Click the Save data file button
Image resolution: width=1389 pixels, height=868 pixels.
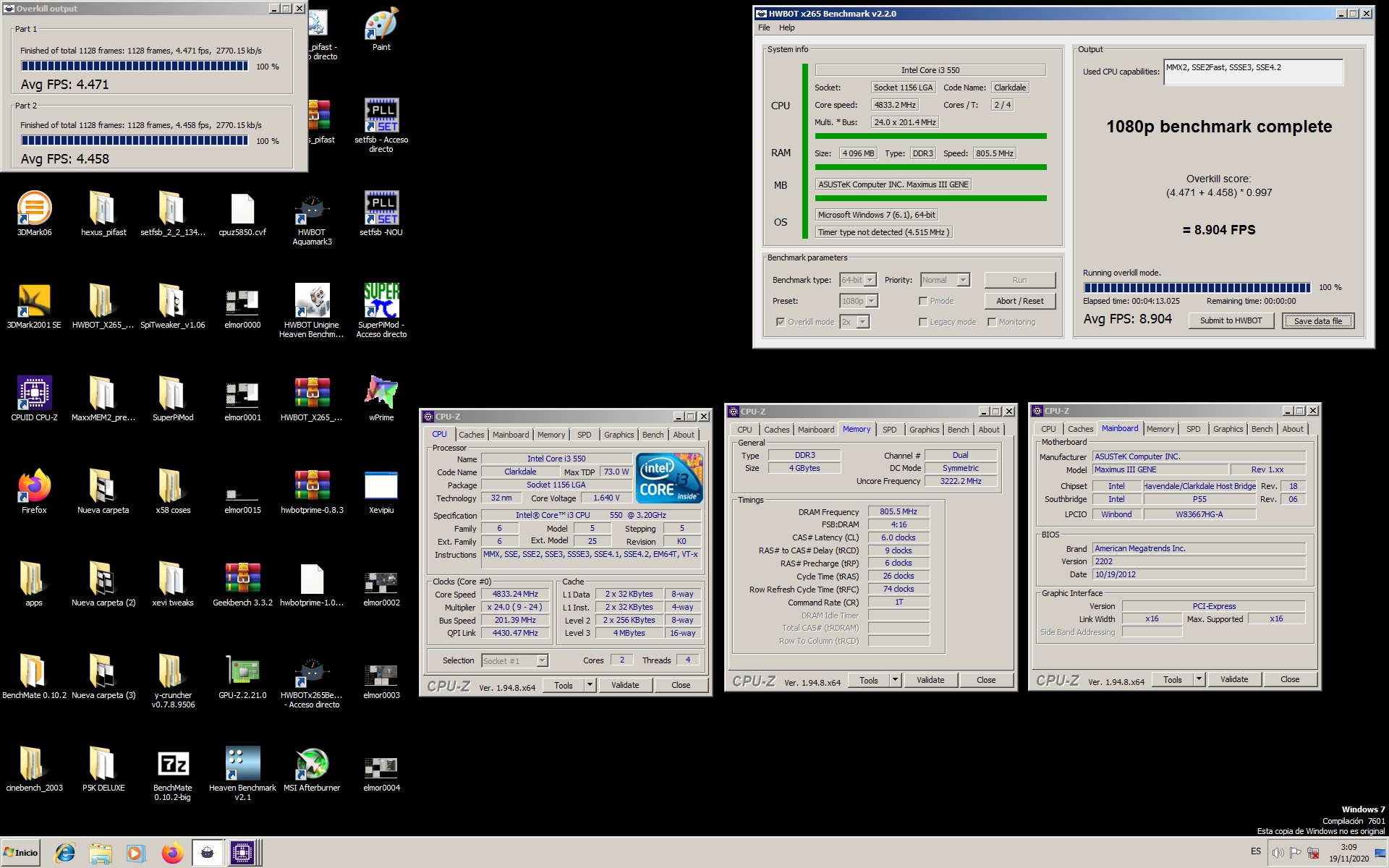1317,321
